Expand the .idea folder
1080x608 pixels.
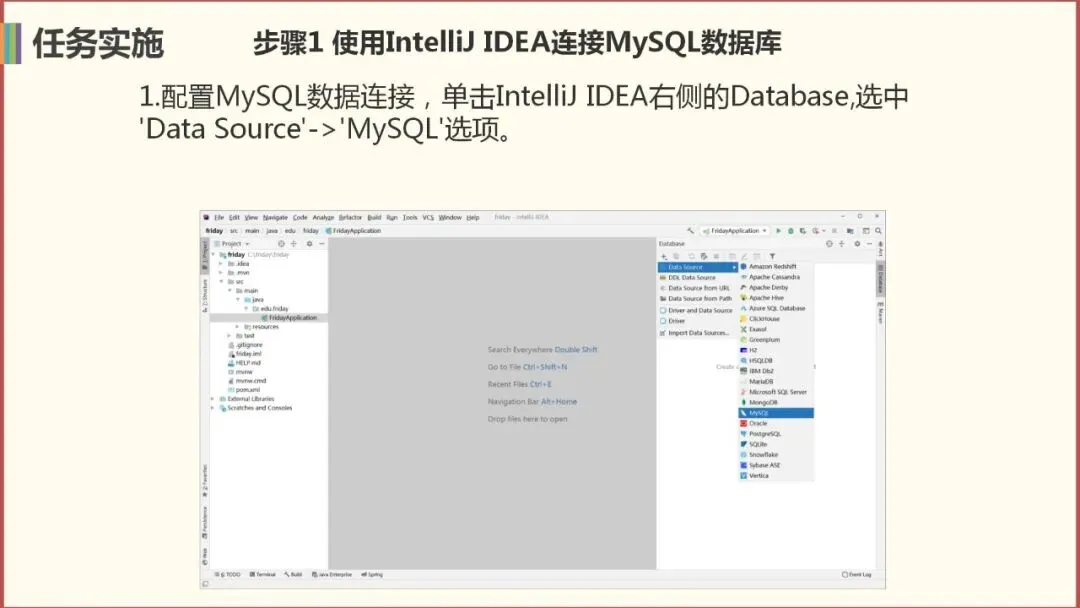click(221, 264)
